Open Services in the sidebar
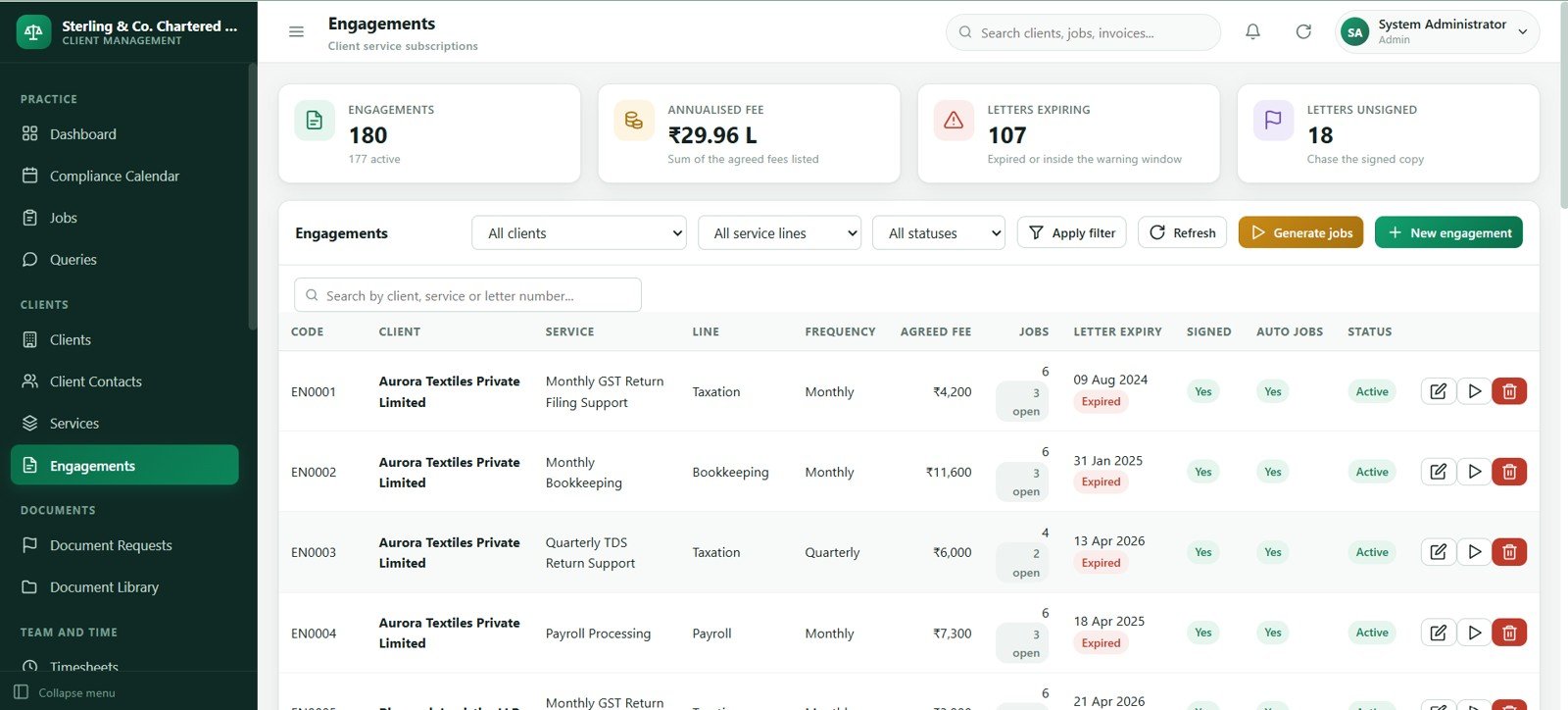This screenshot has width=1568, height=710. tap(124, 424)
